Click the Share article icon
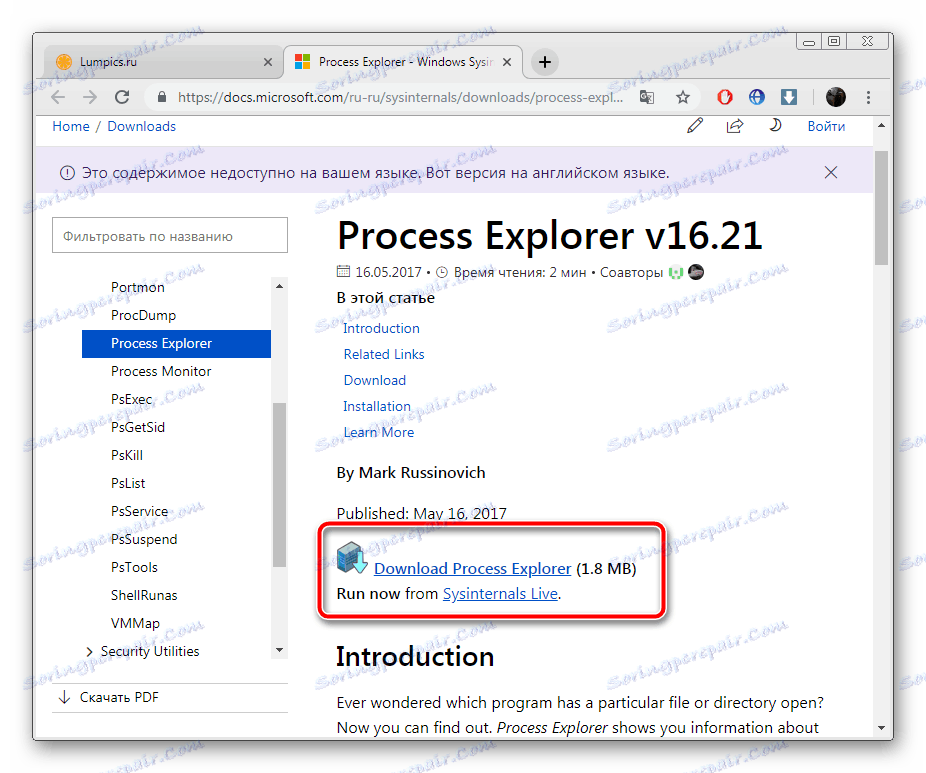This screenshot has height=773, width=926. [x=735, y=125]
